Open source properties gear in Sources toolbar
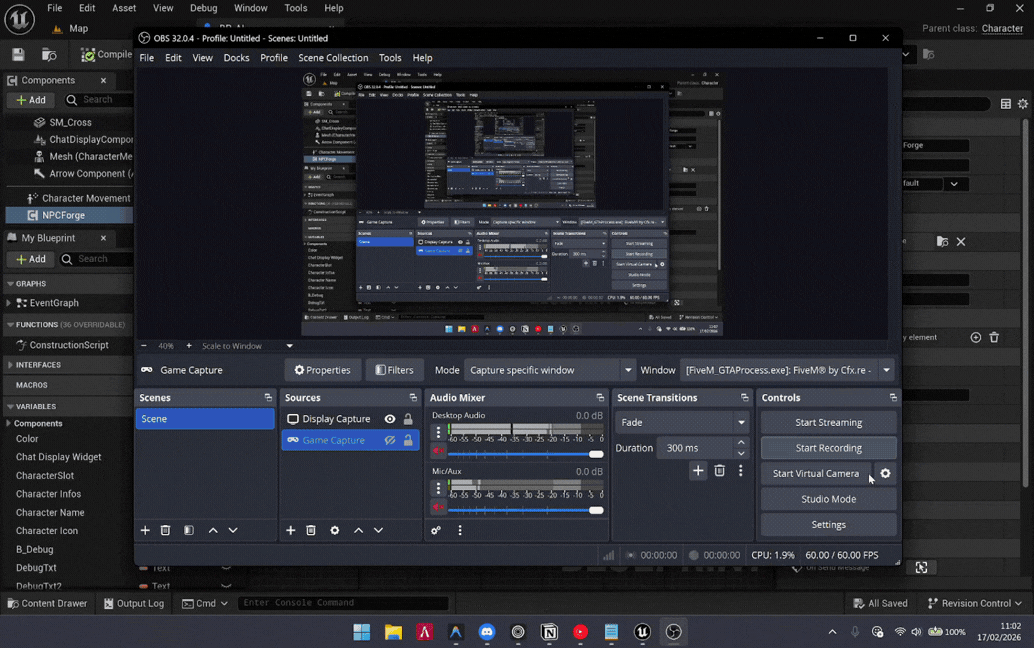The width and height of the screenshot is (1034, 648). point(335,531)
